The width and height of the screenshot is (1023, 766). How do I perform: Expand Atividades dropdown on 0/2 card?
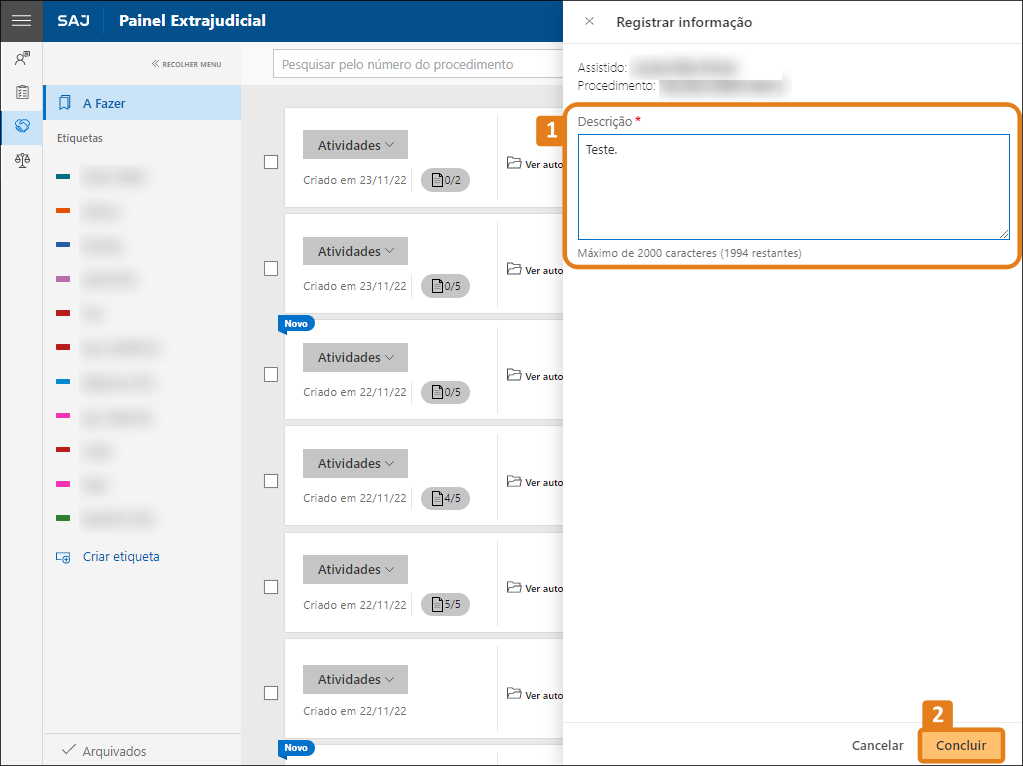point(355,145)
